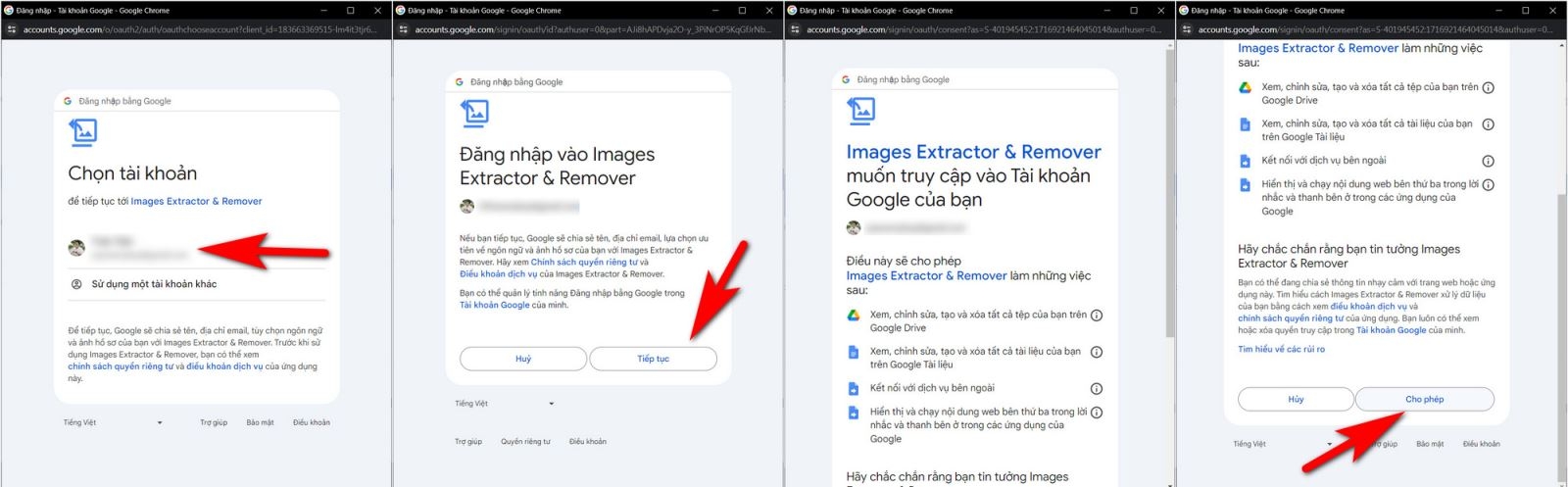Click Hủy next to the Cho phép button
The height and width of the screenshot is (487, 1568).
(x=1296, y=399)
